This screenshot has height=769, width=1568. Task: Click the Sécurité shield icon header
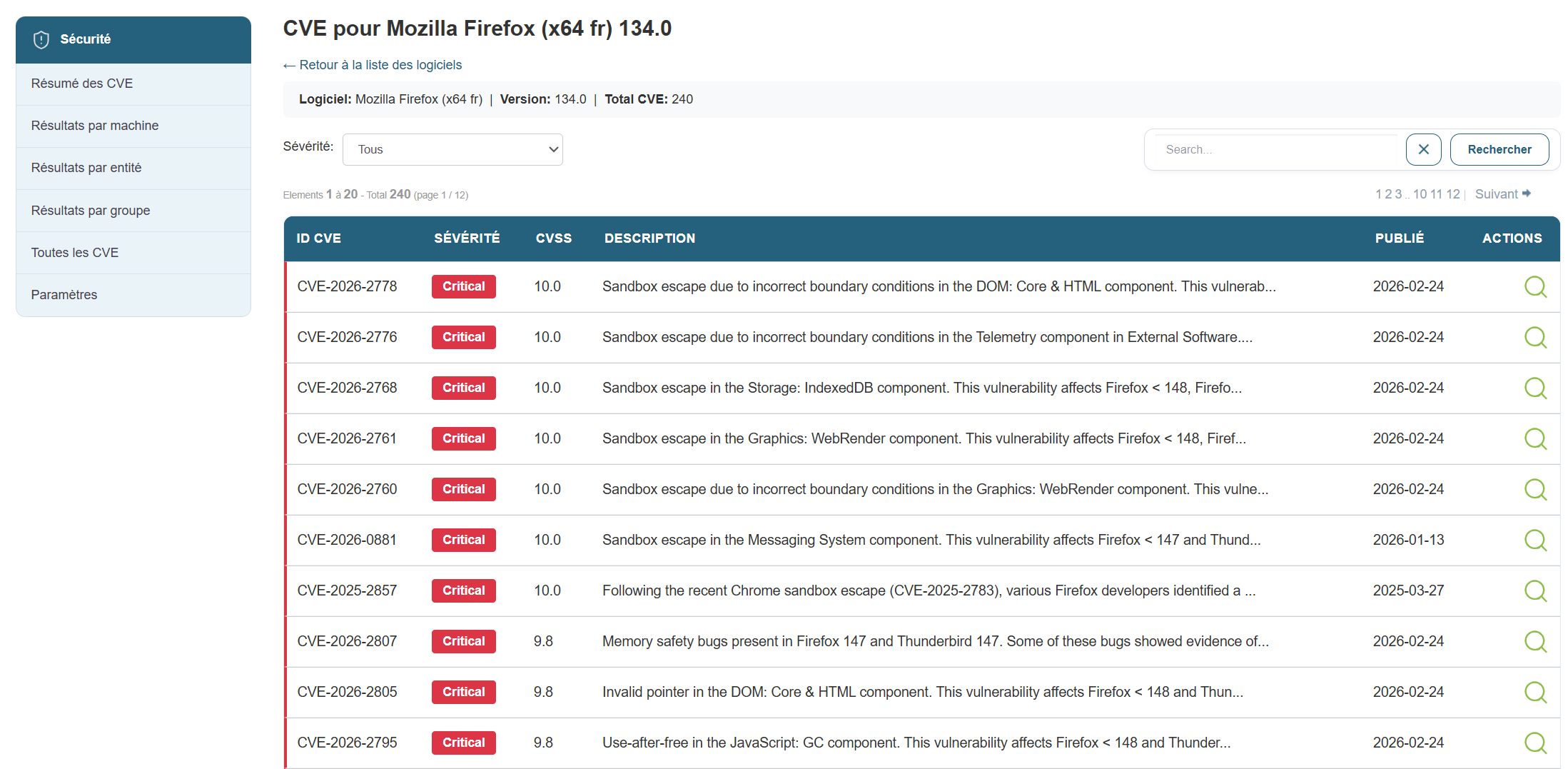(41, 40)
